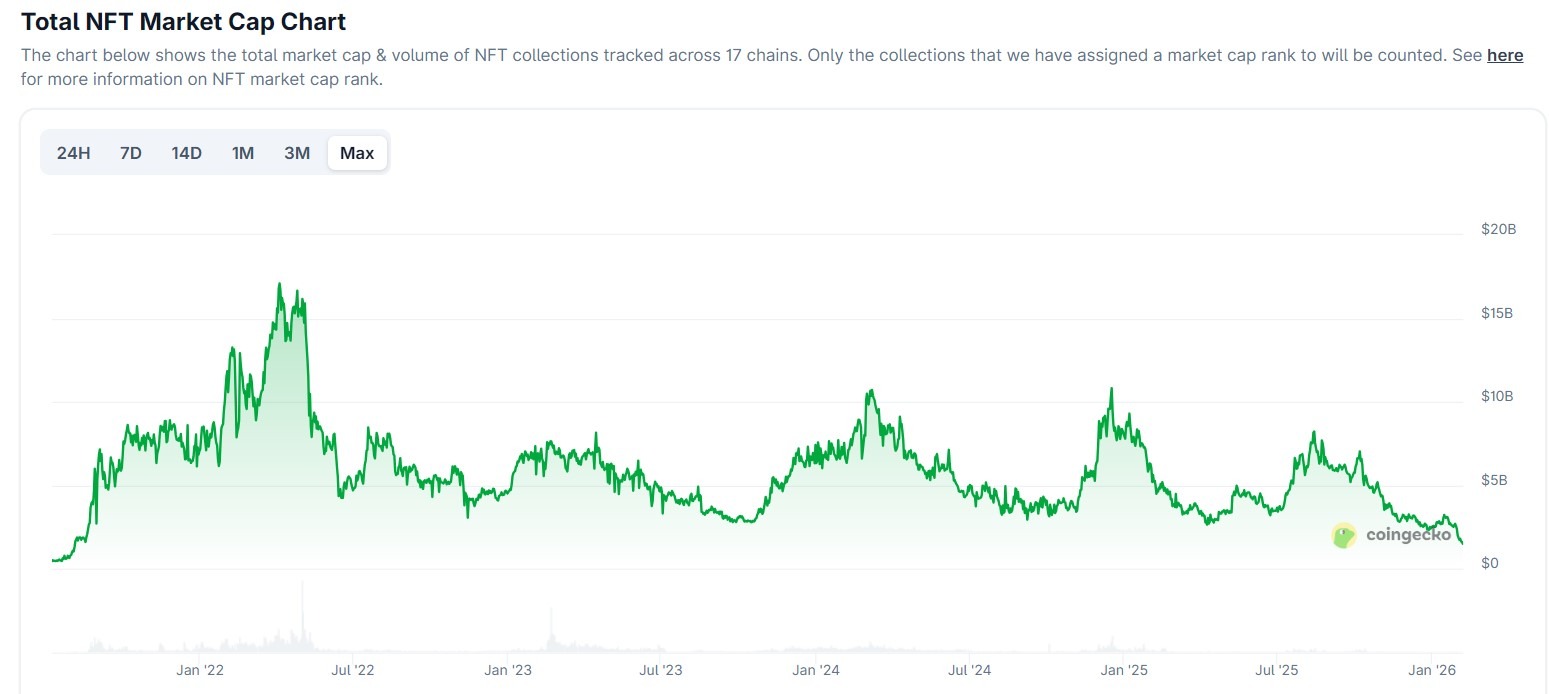Screen dimensions: 1549x694
Task: Click the Jan '22 axis label
Action: click(x=200, y=670)
